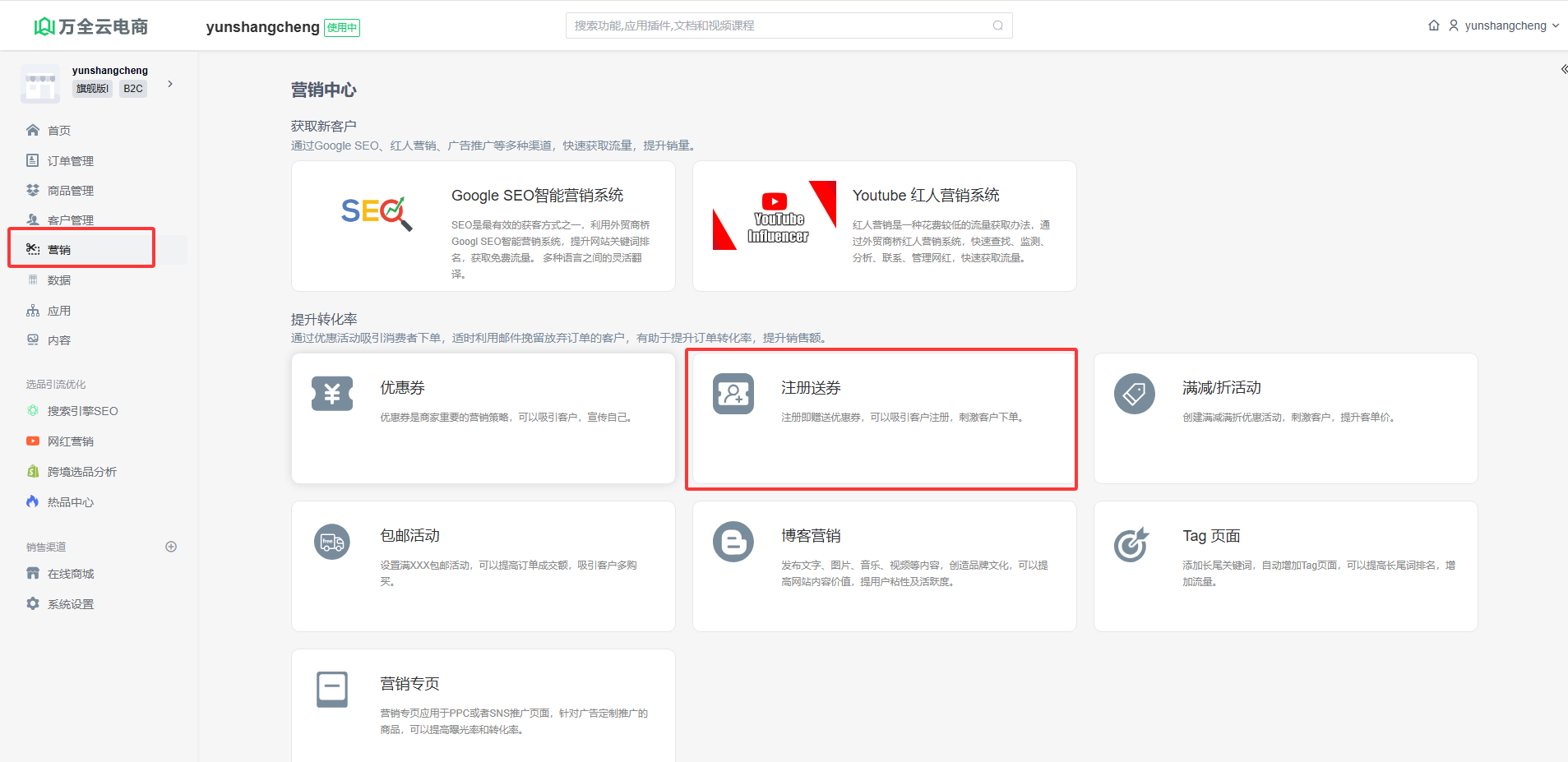
Task: Open 订单管理 in the sidebar menu
Action: coord(70,161)
